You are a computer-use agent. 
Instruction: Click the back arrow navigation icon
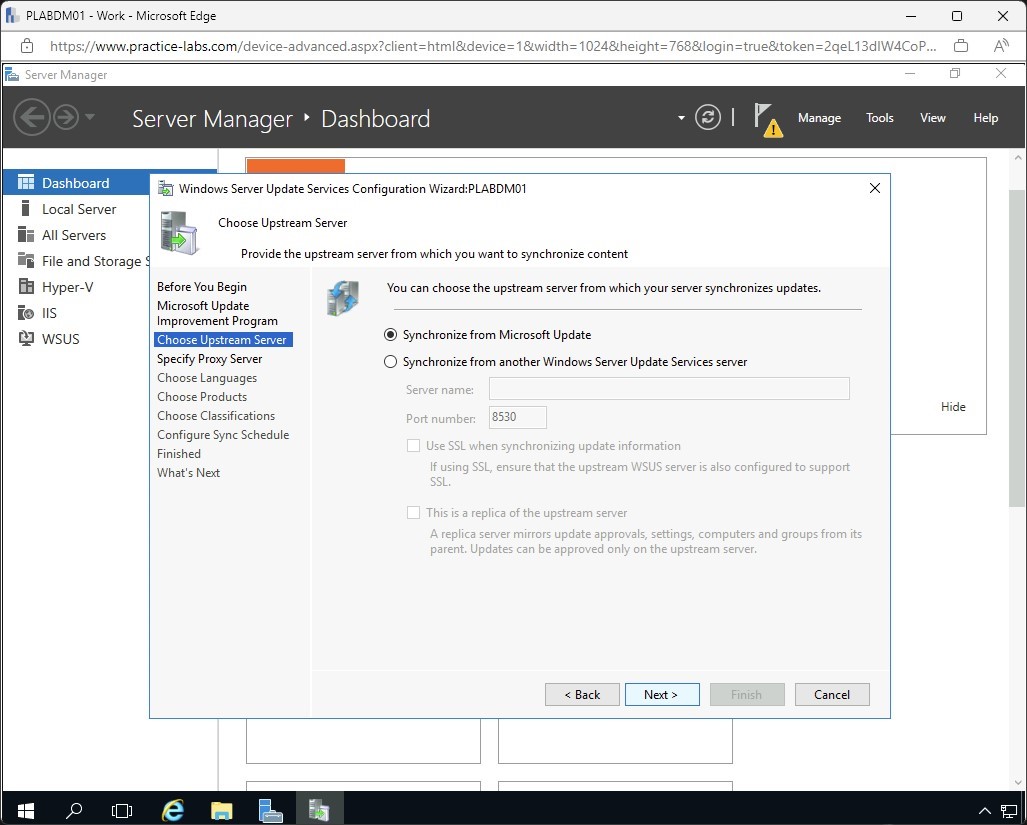coord(31,118)
